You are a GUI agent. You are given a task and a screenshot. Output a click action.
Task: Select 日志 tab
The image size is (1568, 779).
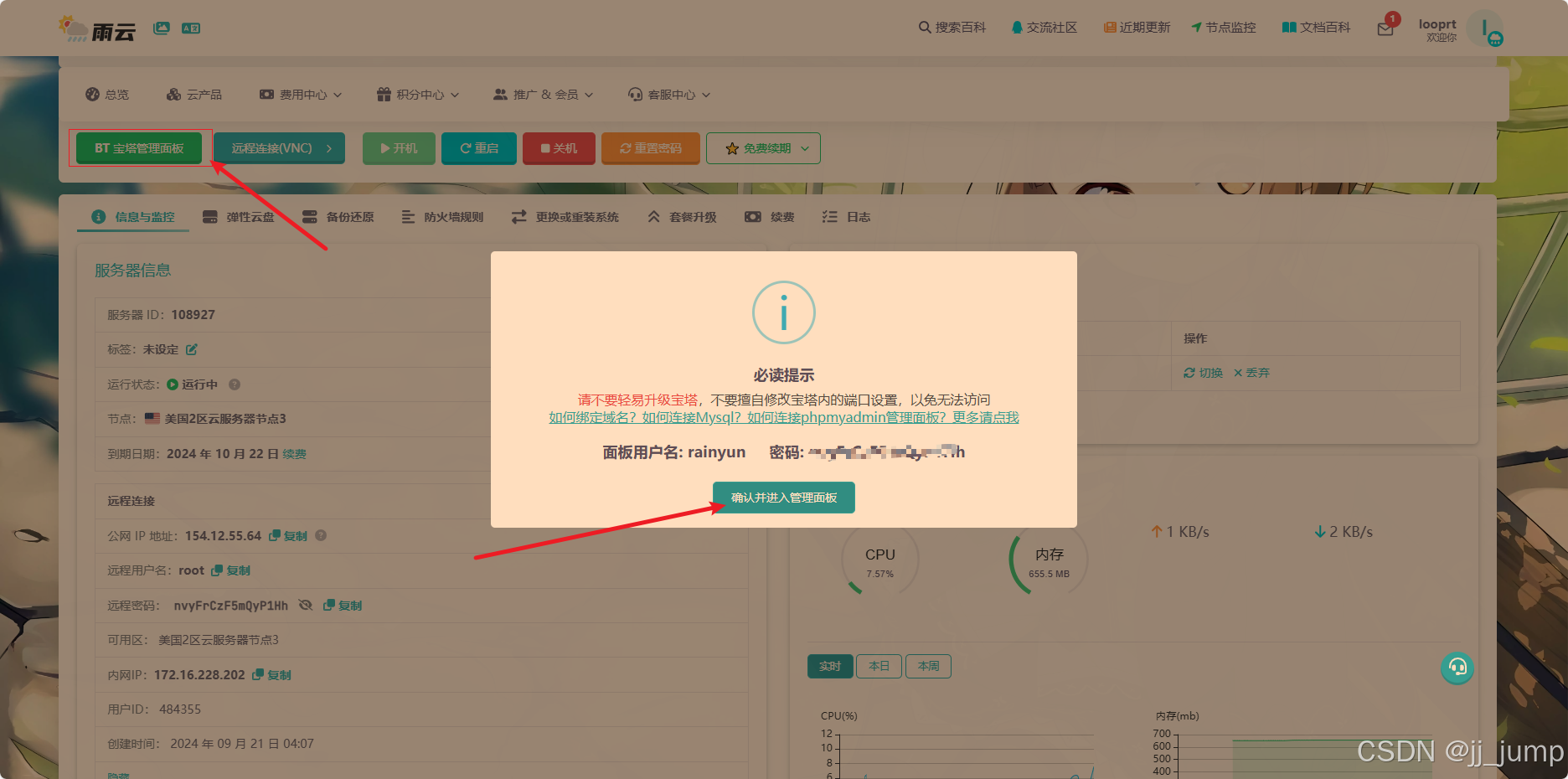click(846, 217)
